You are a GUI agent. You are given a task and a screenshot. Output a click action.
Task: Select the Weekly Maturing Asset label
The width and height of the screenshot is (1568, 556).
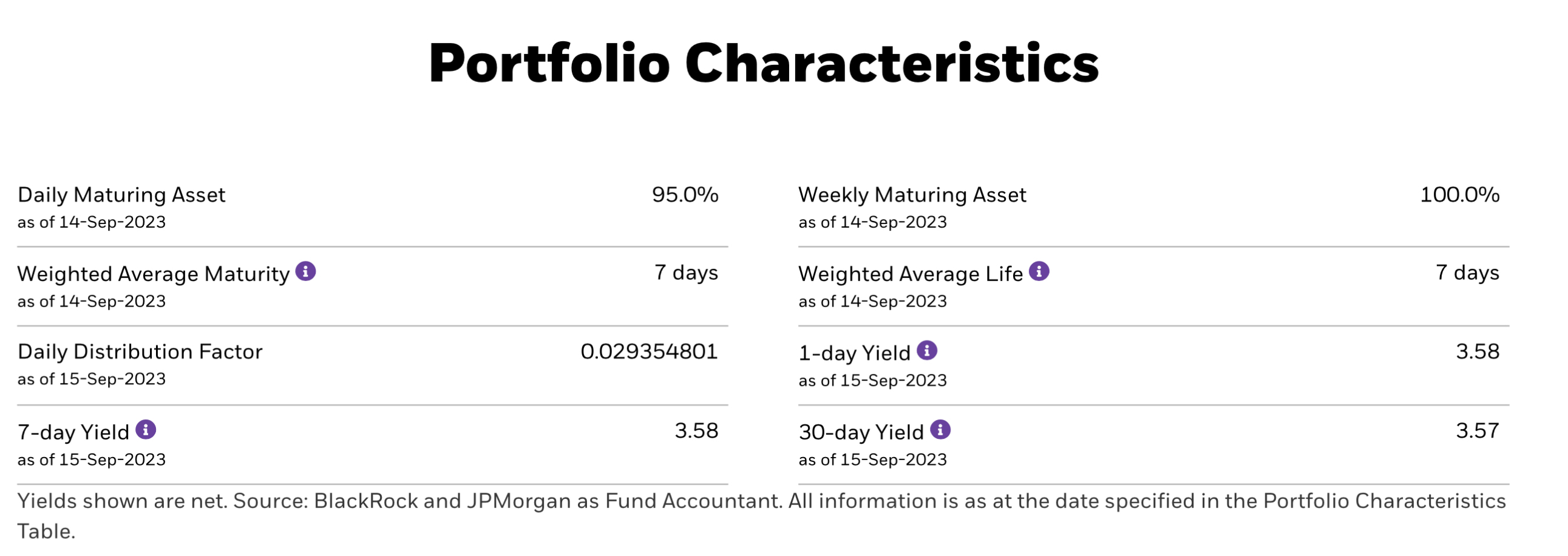coord(912,195)
